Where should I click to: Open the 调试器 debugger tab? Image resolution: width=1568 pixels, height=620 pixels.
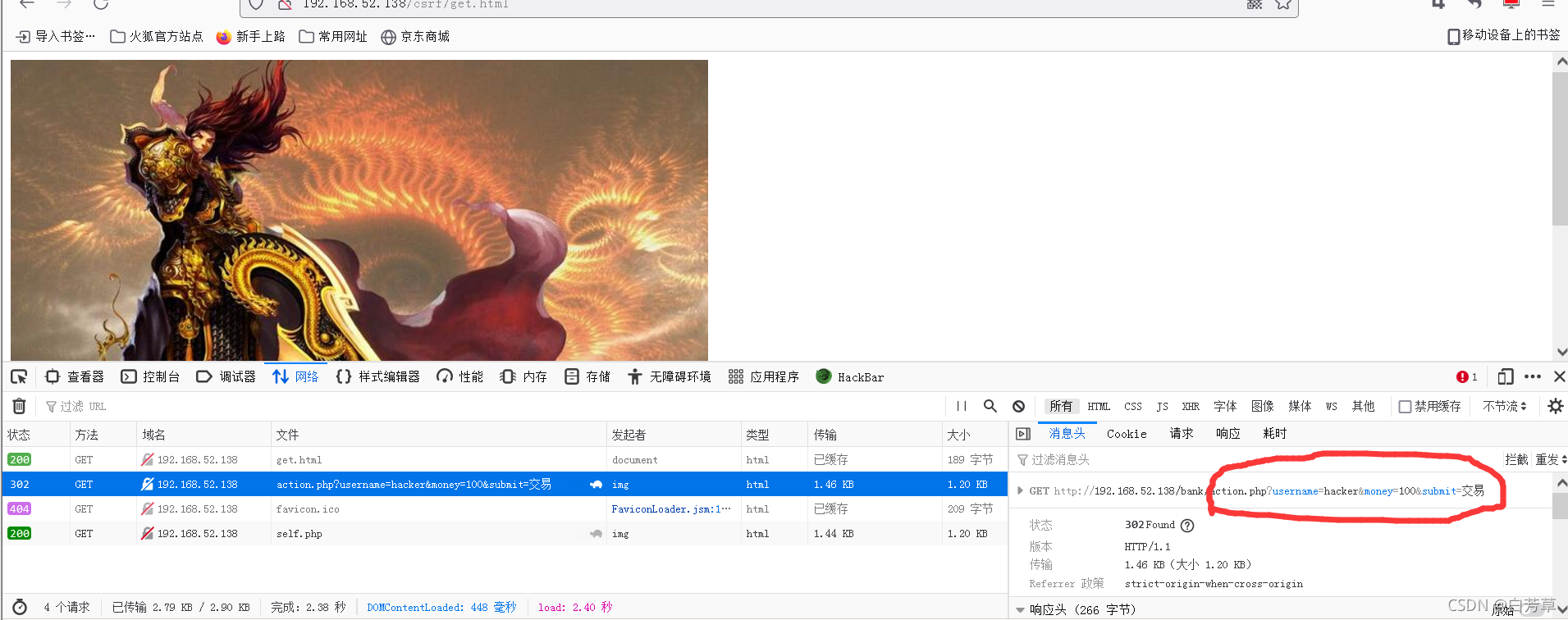(226, 376)
